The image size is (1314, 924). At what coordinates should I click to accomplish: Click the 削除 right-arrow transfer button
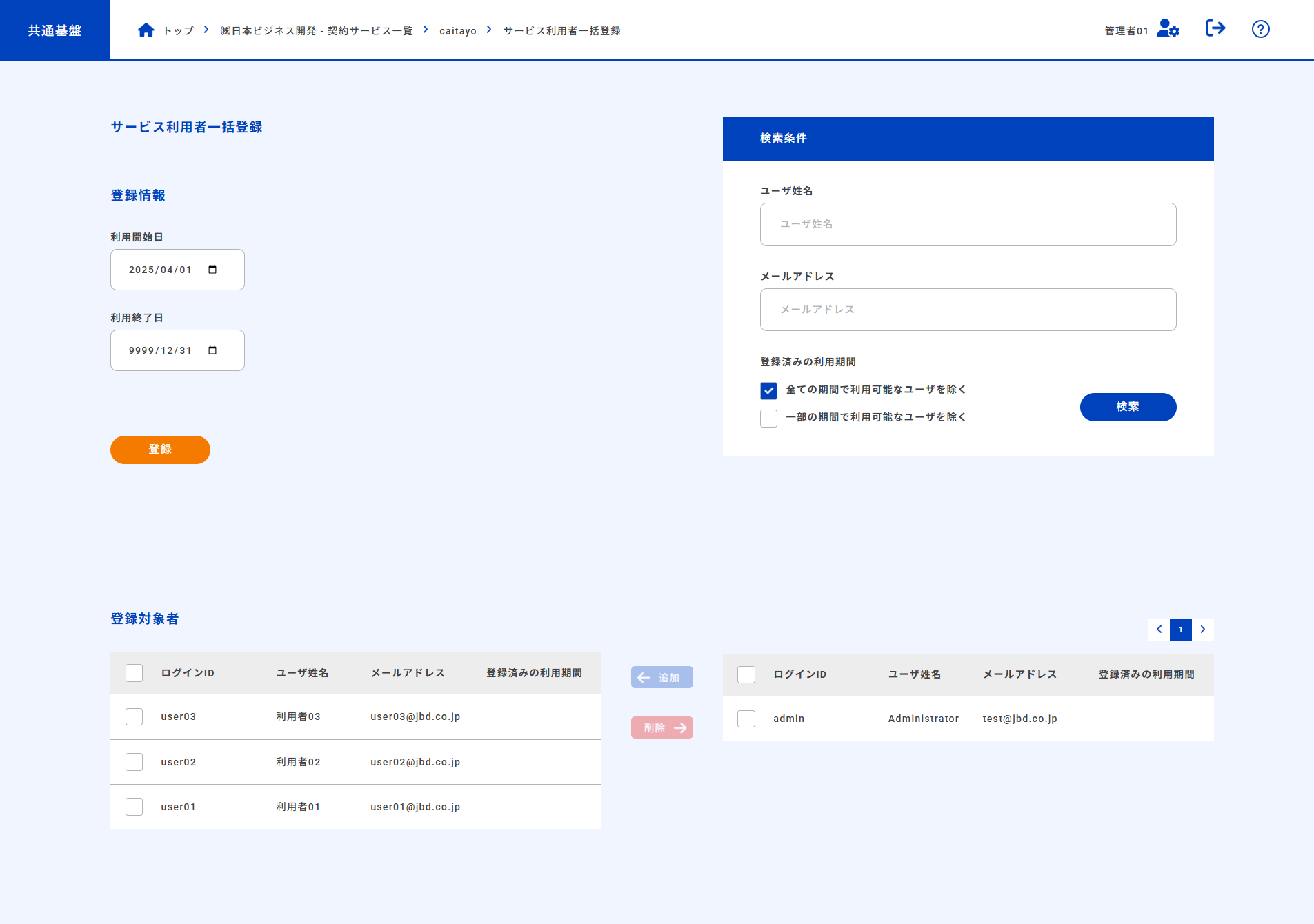pyautogui.click(x=661, y=727)
